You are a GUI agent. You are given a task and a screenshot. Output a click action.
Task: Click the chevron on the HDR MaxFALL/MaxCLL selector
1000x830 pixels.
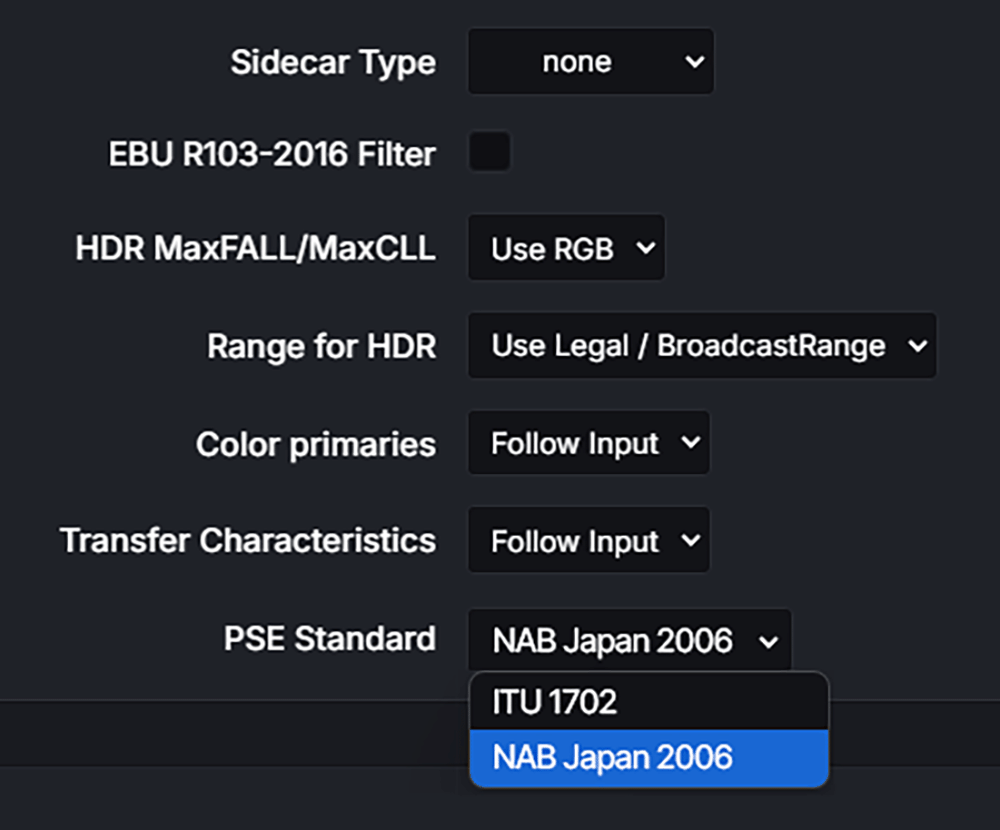point(644,248)
